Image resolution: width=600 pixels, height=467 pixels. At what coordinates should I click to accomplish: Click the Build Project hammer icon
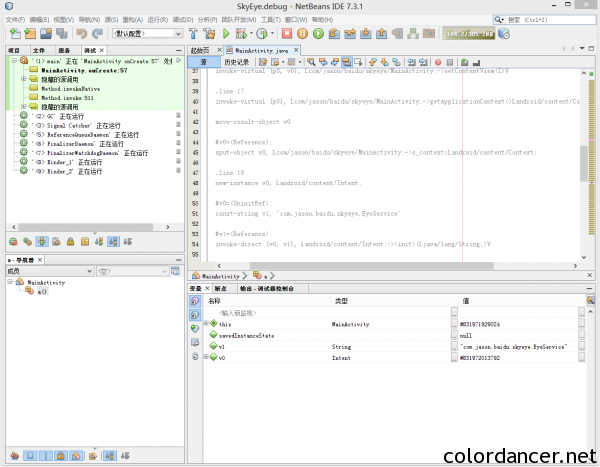(193, 34)
